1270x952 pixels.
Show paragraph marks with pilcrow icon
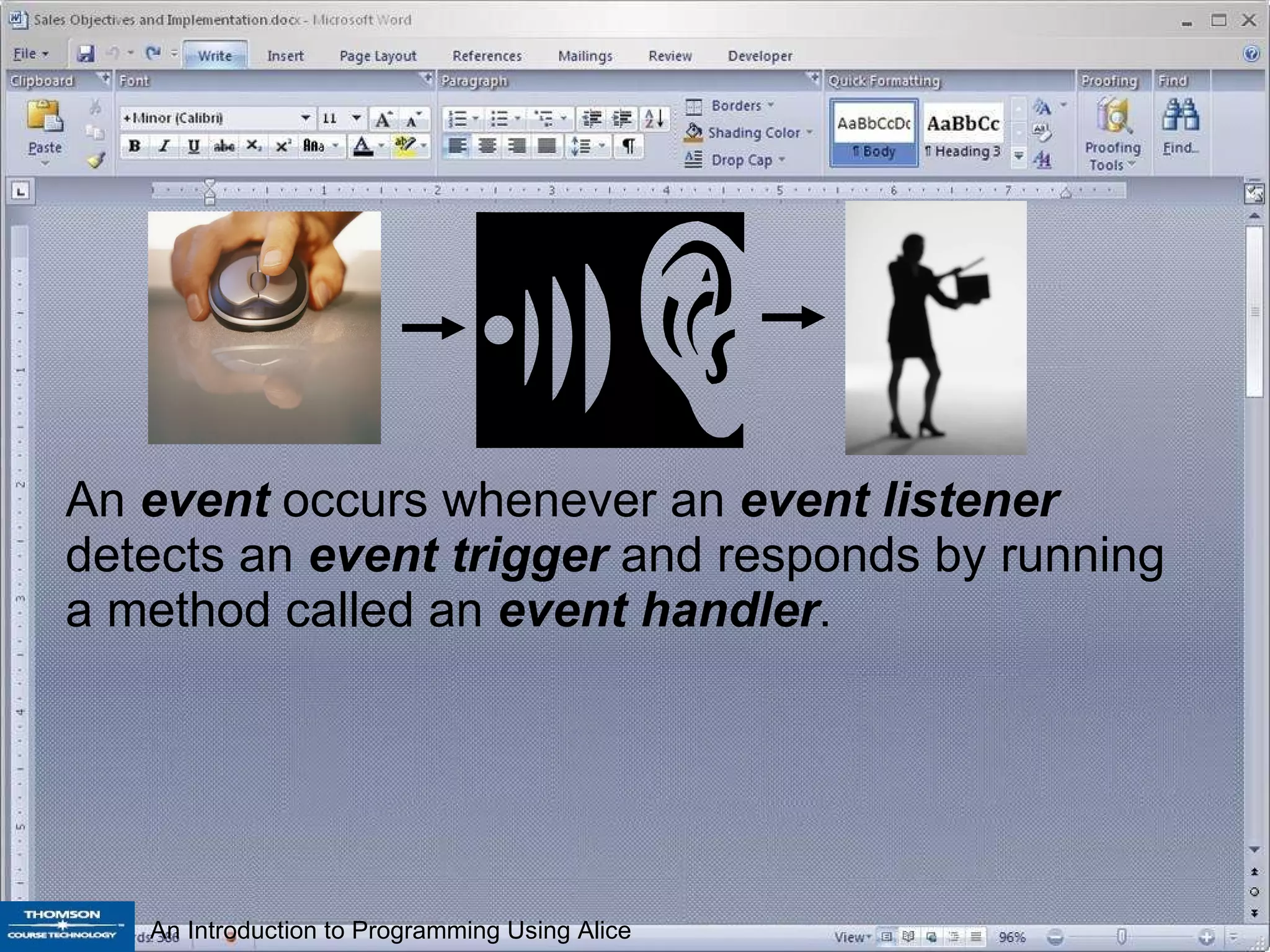pyautogui.click(x=628, y=146)
